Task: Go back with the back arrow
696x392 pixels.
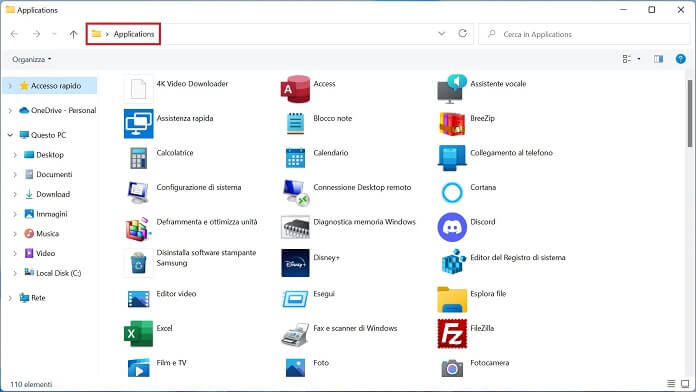Action: (x=14, y=34)
